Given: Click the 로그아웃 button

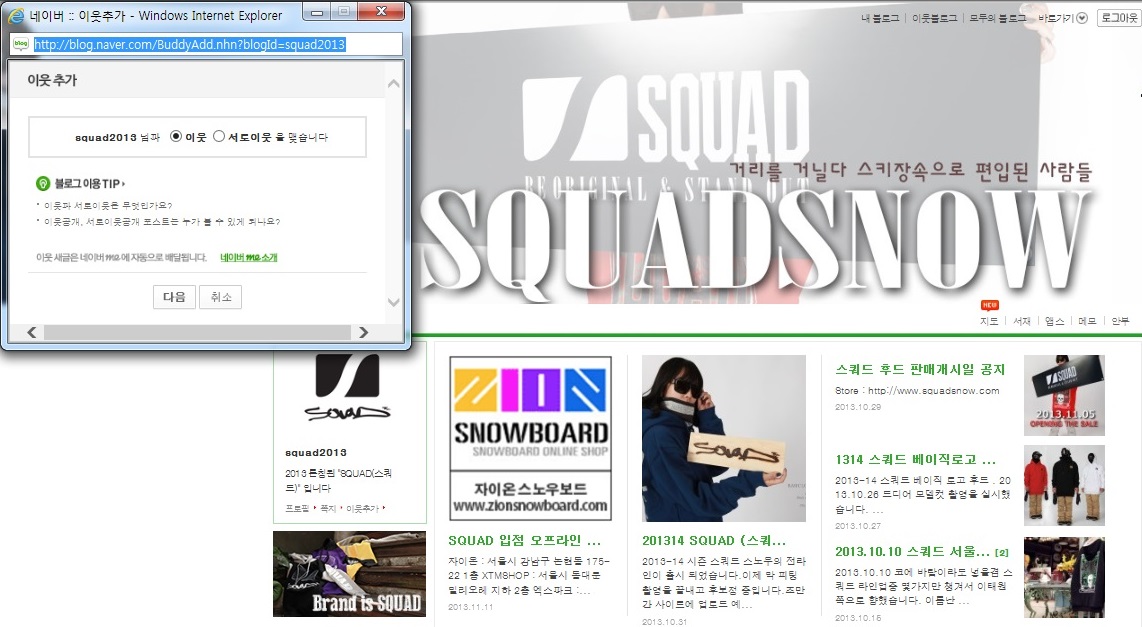Looking at the screenshot, I should 1119,17.
